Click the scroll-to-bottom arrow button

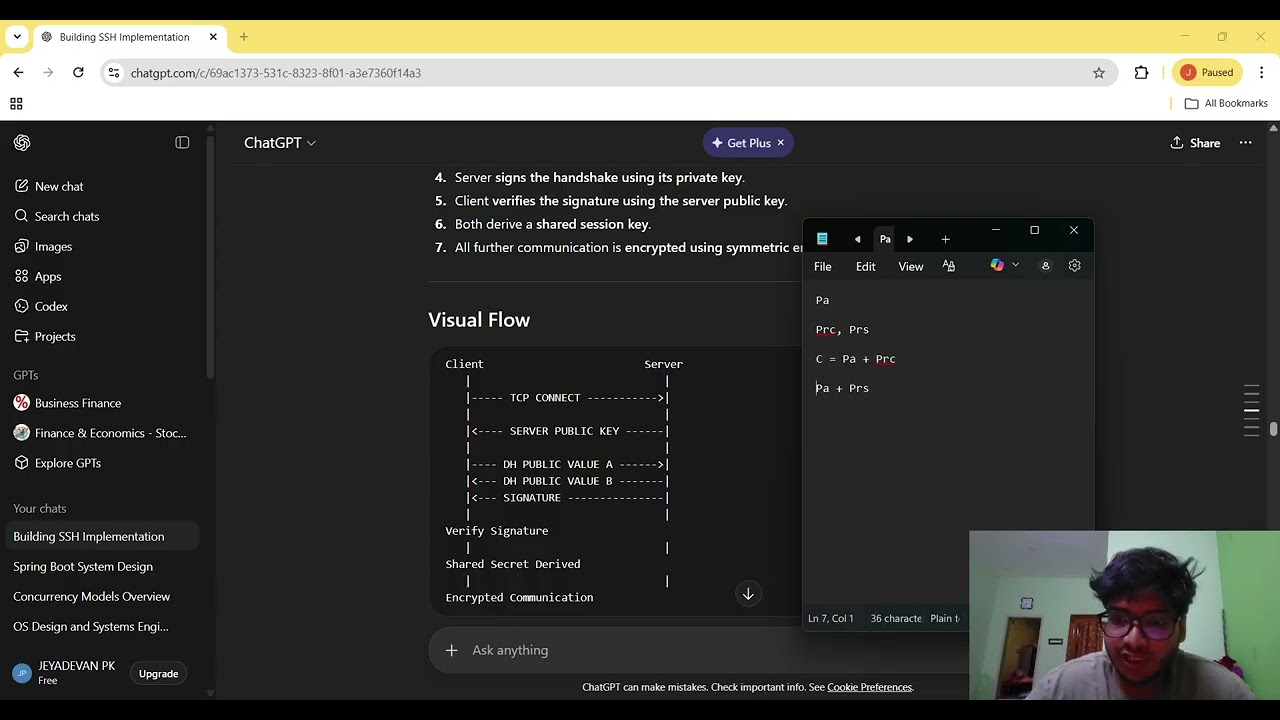(x=748, y=594)
